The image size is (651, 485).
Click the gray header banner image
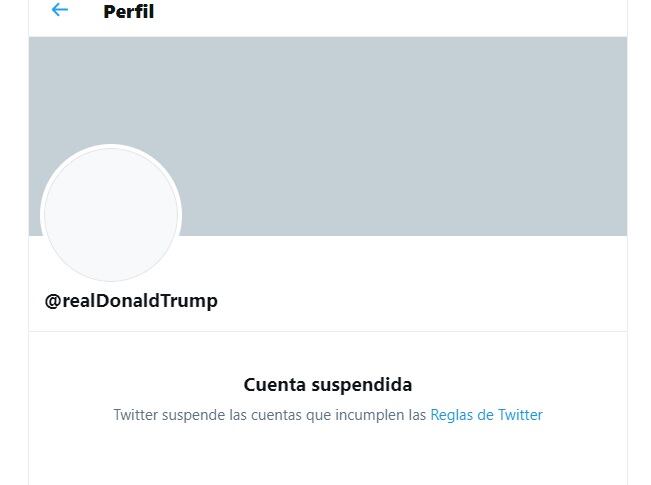(x=400, y=135)
